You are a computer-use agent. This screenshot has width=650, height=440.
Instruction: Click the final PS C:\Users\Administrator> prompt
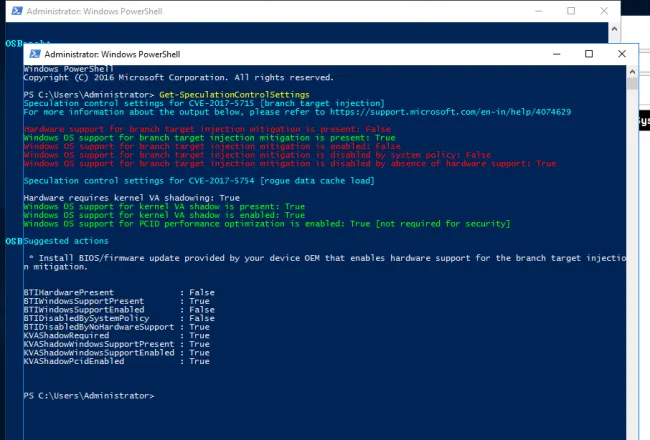[89, 396]
